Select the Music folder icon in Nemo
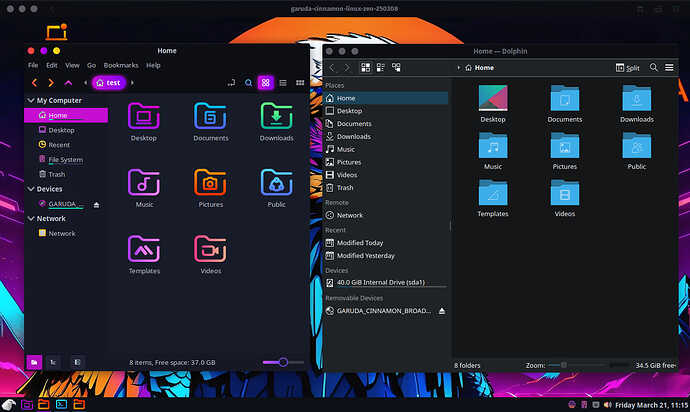Viewport: 690px width, 412px height. 144,183
